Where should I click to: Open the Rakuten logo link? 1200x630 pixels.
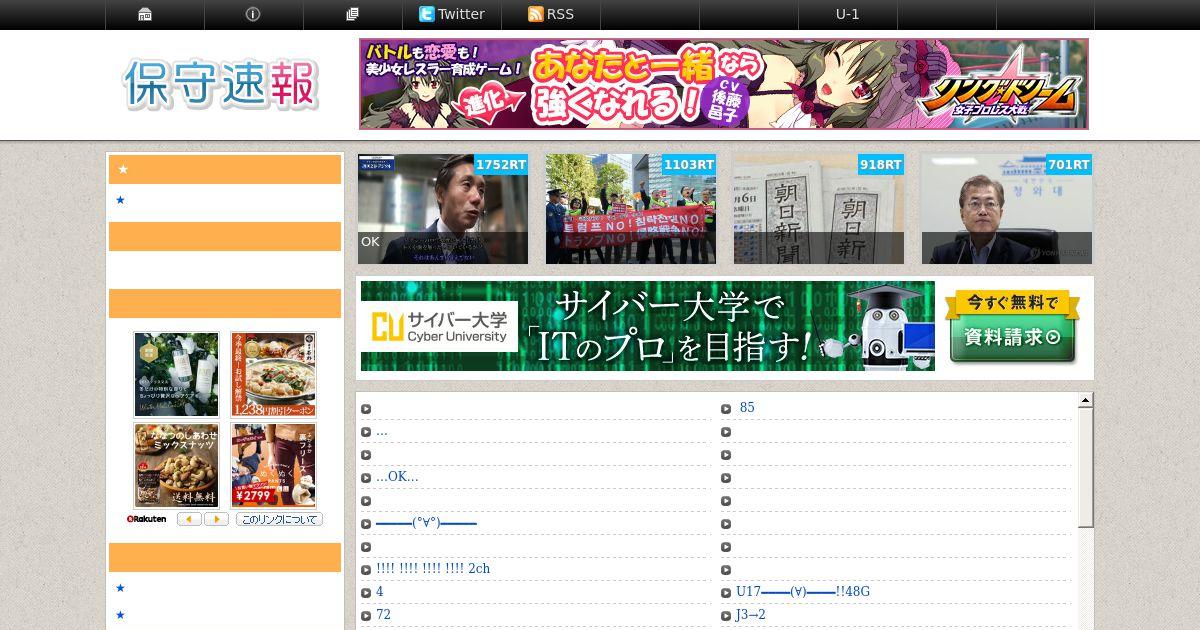pyautogui.click(x=146, y=519)
